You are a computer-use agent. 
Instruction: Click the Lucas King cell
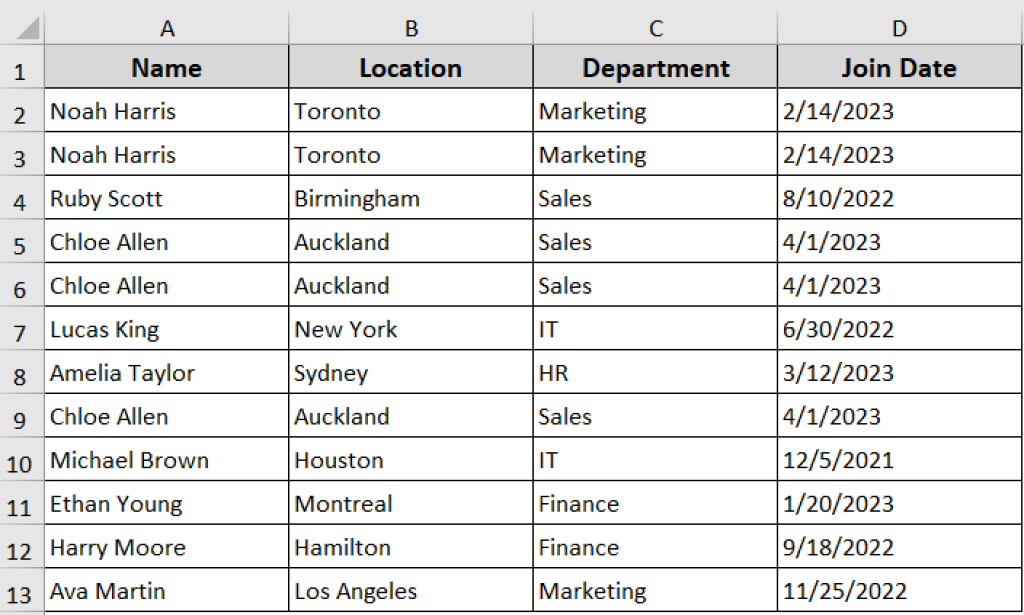[x=166, y=329]
